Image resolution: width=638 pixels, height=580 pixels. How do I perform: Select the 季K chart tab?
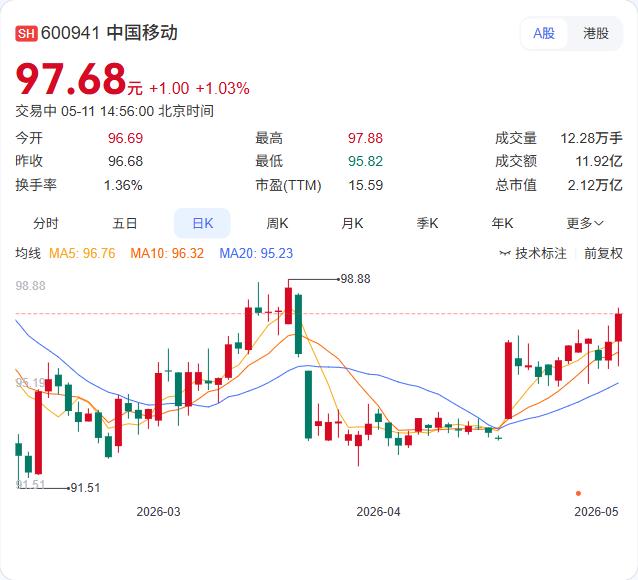(x=427, y=223)
